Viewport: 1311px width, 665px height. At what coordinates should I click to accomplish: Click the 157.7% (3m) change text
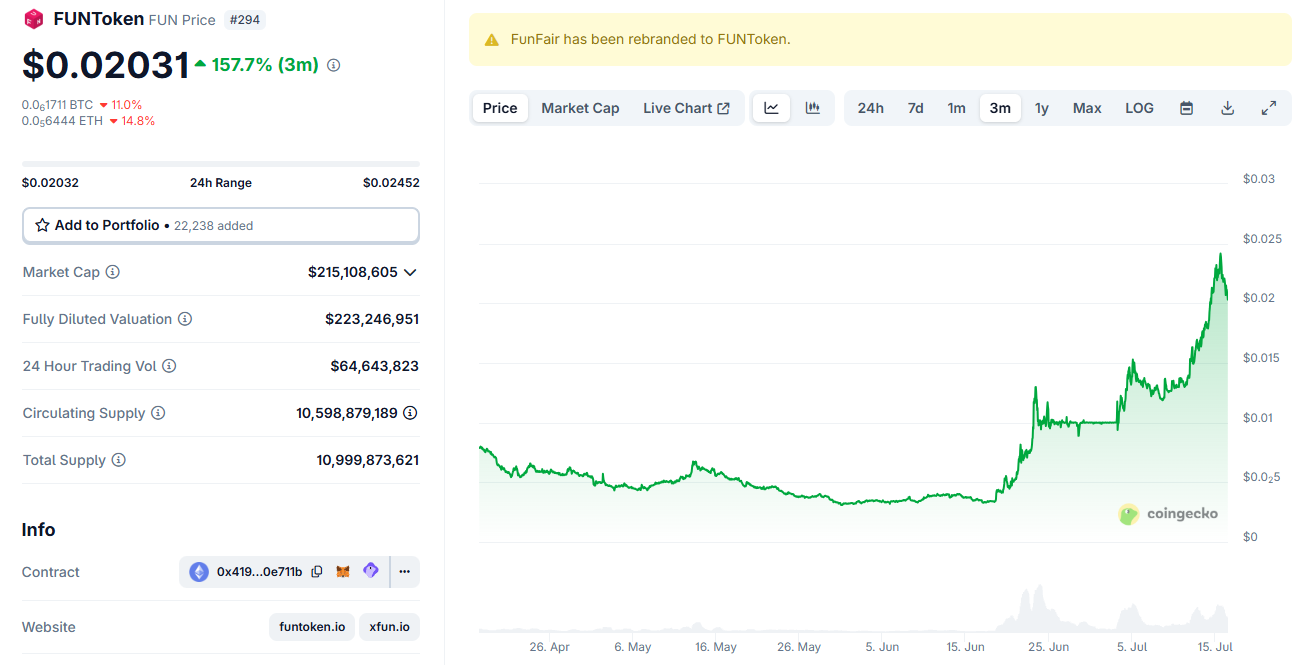[265, 65]
